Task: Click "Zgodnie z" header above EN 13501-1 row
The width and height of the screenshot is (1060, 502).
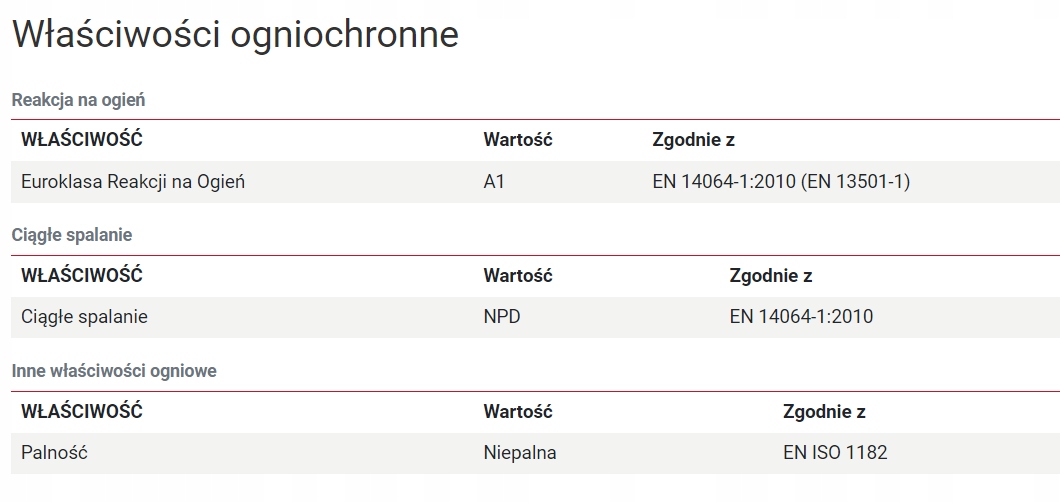Action: pyautogui.click(x=693, y=140)
